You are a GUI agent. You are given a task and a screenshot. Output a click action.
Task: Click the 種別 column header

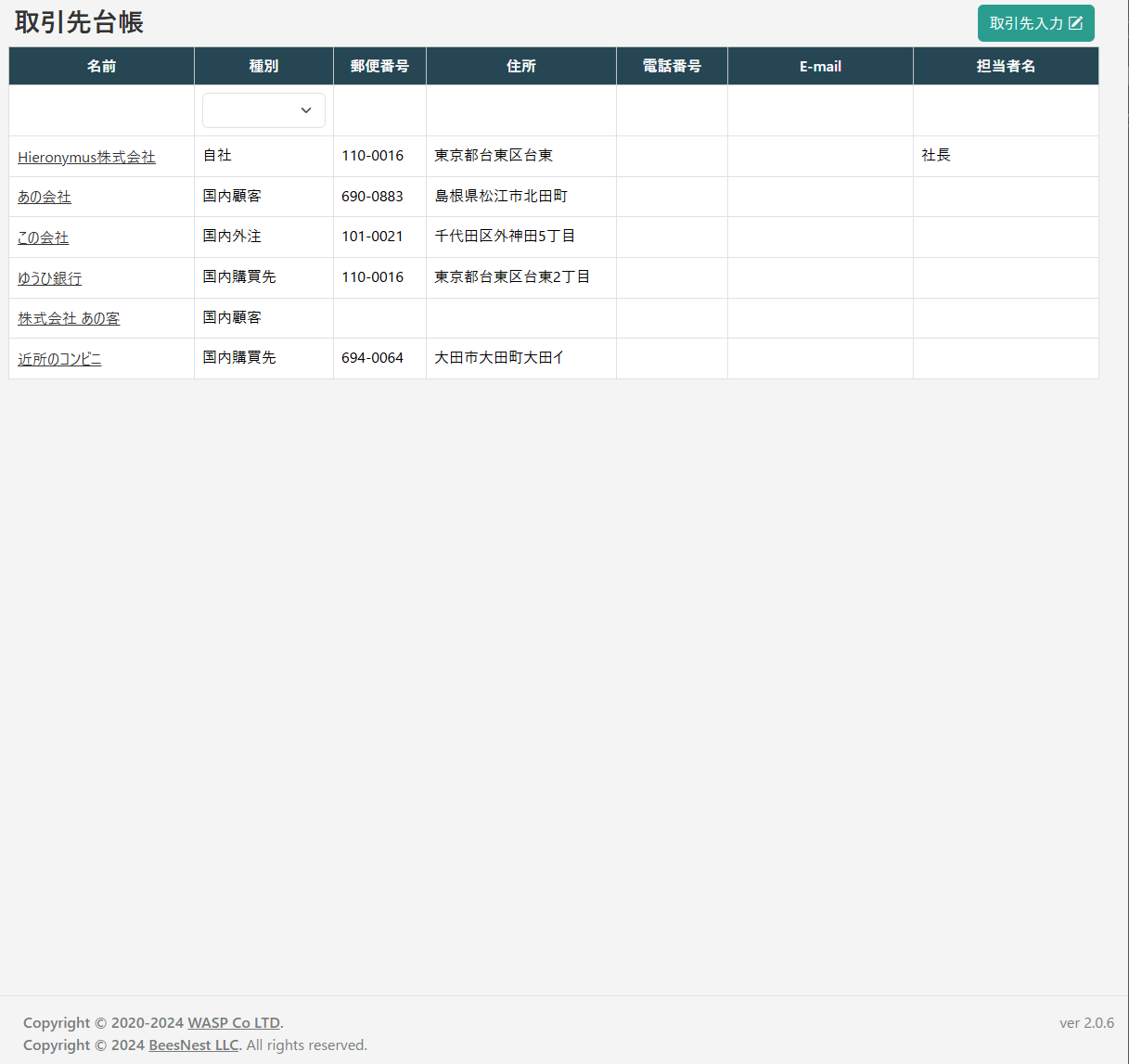263,66
